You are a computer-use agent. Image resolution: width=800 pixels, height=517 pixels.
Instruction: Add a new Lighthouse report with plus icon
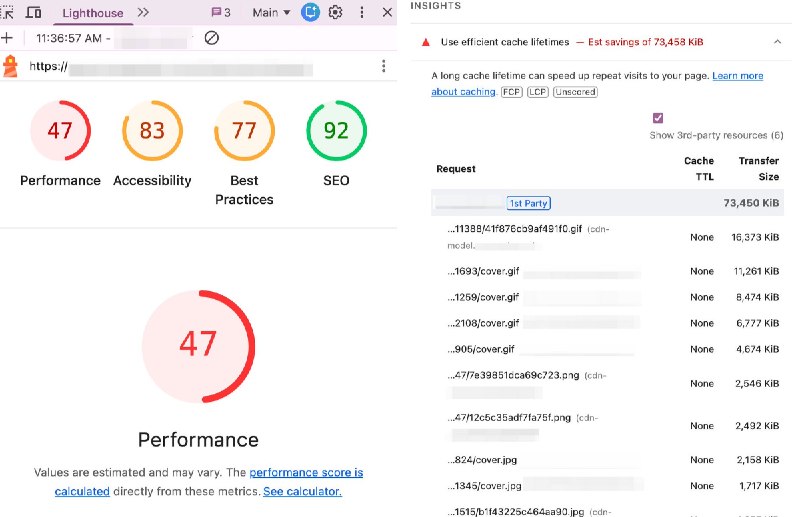(x=7, y=38)
